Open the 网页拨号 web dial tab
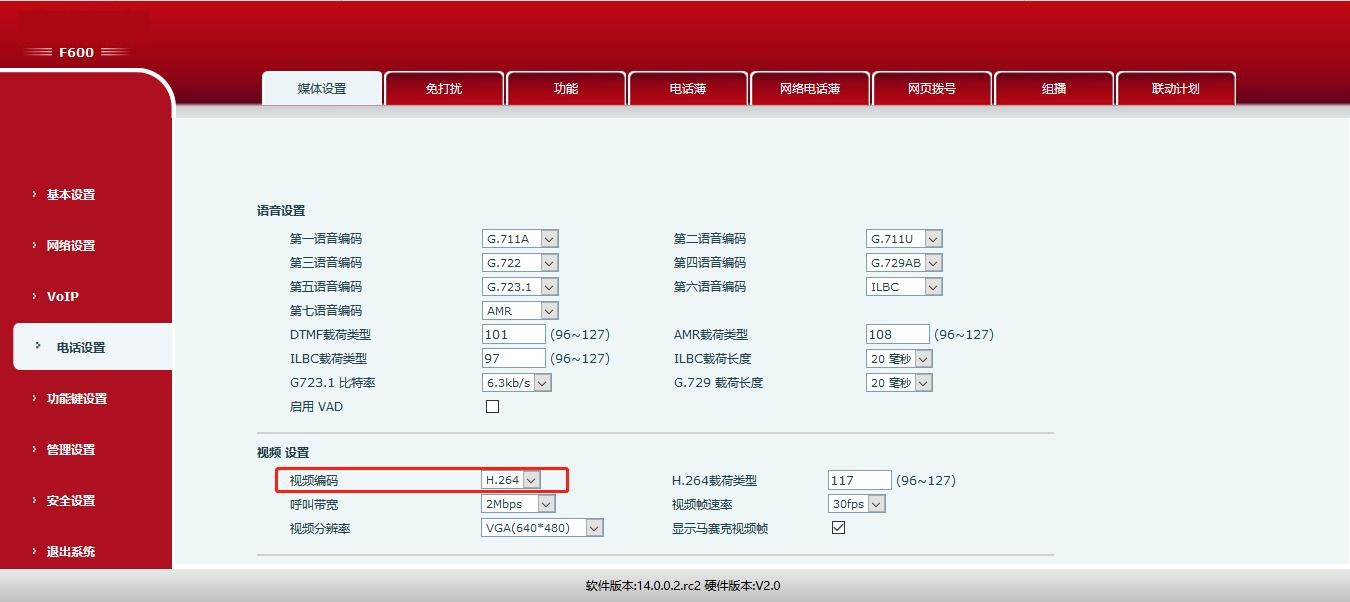1350x602 pixels. tap(932, 88)
